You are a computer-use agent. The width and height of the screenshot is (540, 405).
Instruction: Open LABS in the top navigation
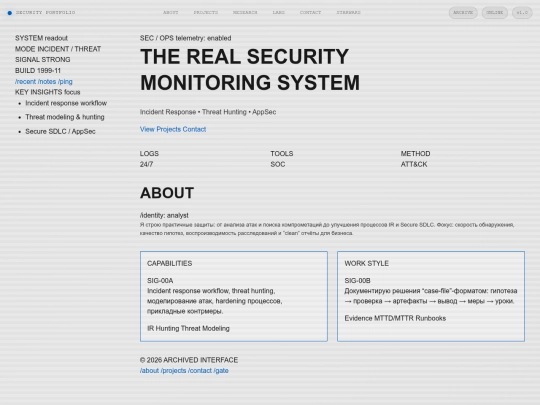coord(279,12)
